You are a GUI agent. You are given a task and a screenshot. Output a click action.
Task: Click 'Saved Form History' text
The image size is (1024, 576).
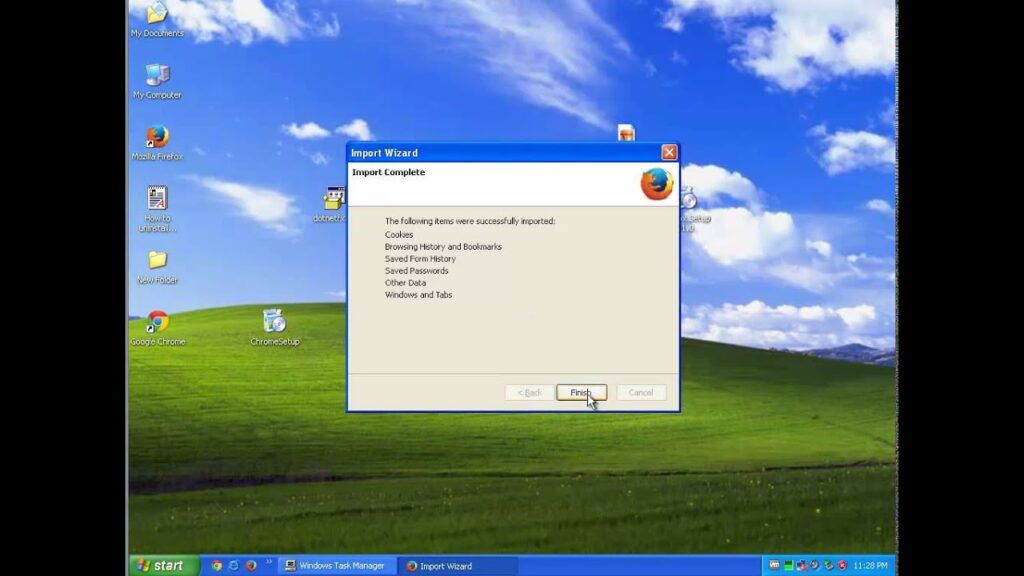coord(420,259)
